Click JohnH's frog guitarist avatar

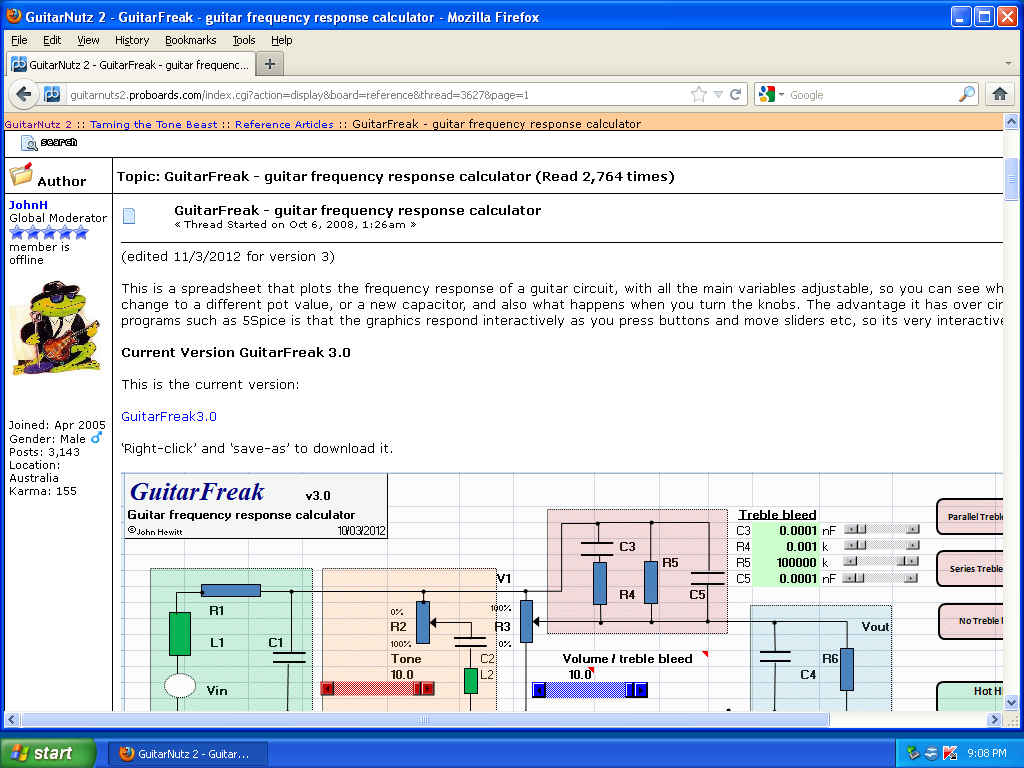pos(56,328)
